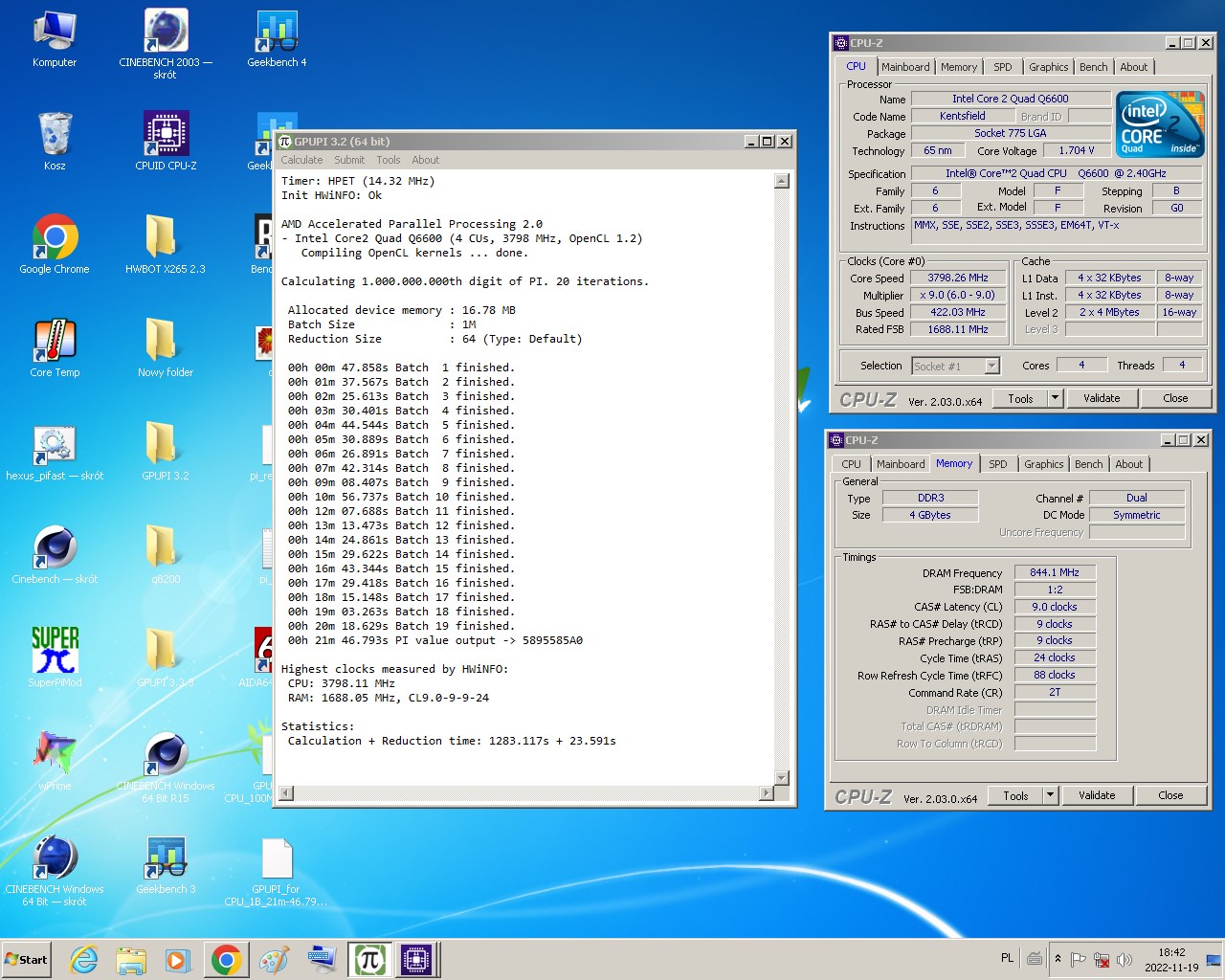Viewport: 1225px width, 980px height.
Task: Open Geekbench 3 desktop icon
Action: [166, 865]
